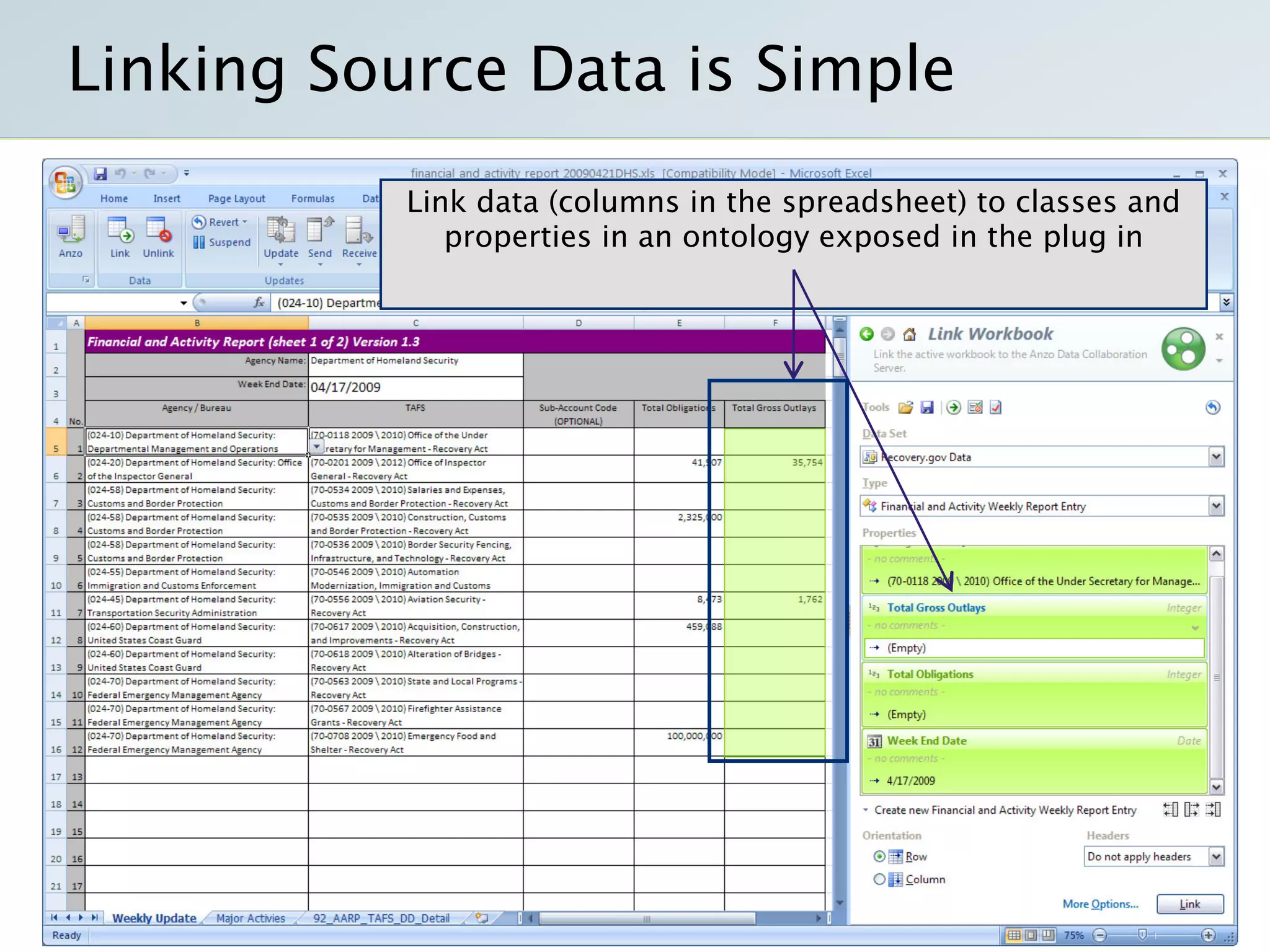The width and height of the screenshot is (1270, 952).
Task: Collapse Create new Financial and Activity Weekly Report Entry
Action: [x=866, y=810]
